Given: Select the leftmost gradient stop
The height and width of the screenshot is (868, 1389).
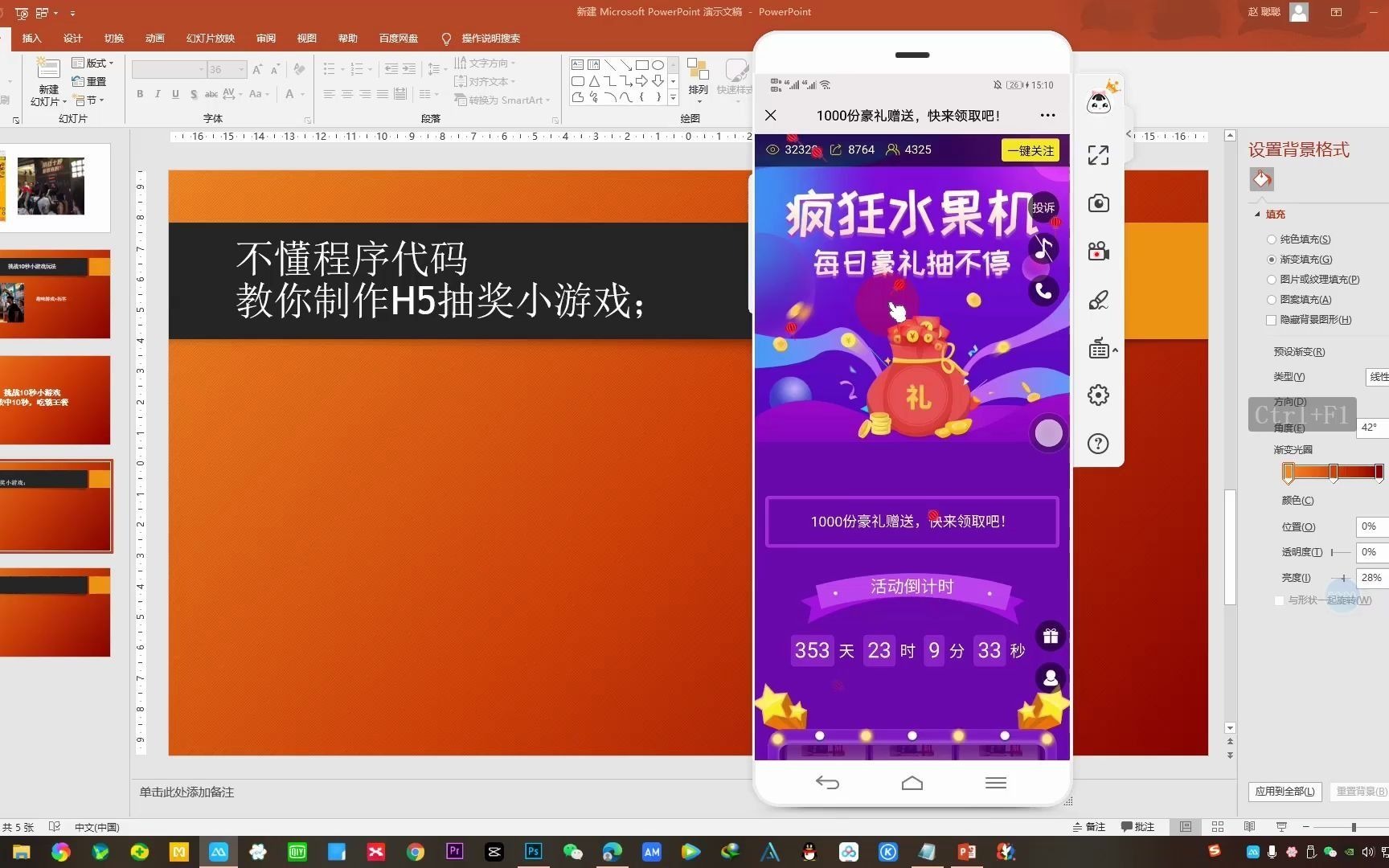Looking at the screenshot, I should coord(1288,473).
